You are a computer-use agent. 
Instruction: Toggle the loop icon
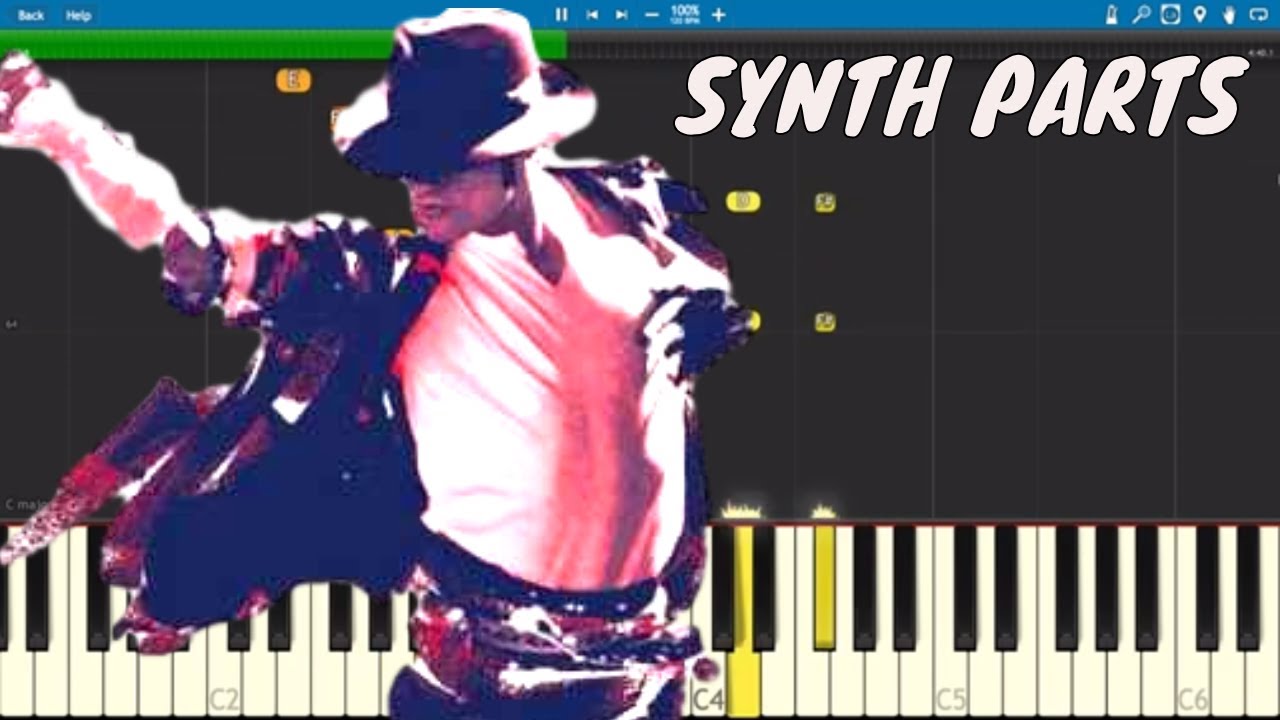(1259, 14)
